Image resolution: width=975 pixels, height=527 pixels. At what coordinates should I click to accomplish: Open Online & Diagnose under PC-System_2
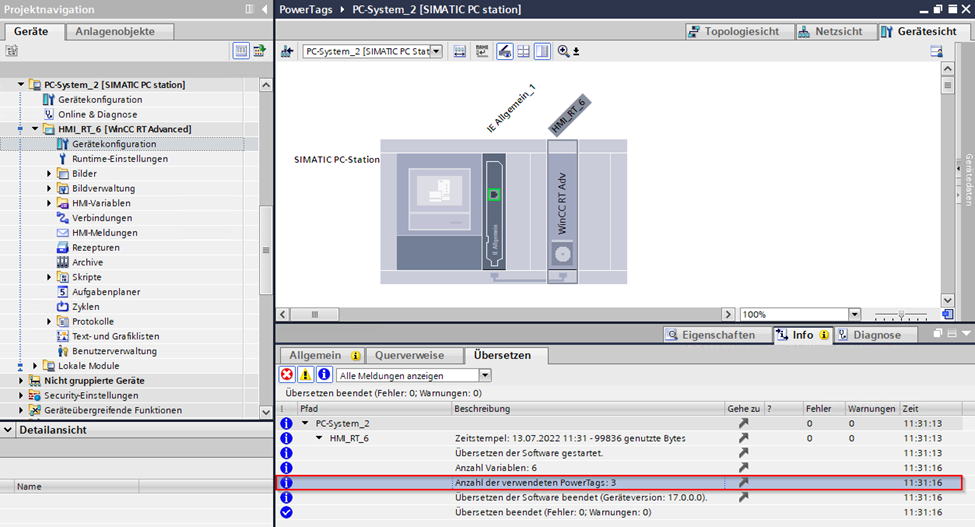point(99,114)
